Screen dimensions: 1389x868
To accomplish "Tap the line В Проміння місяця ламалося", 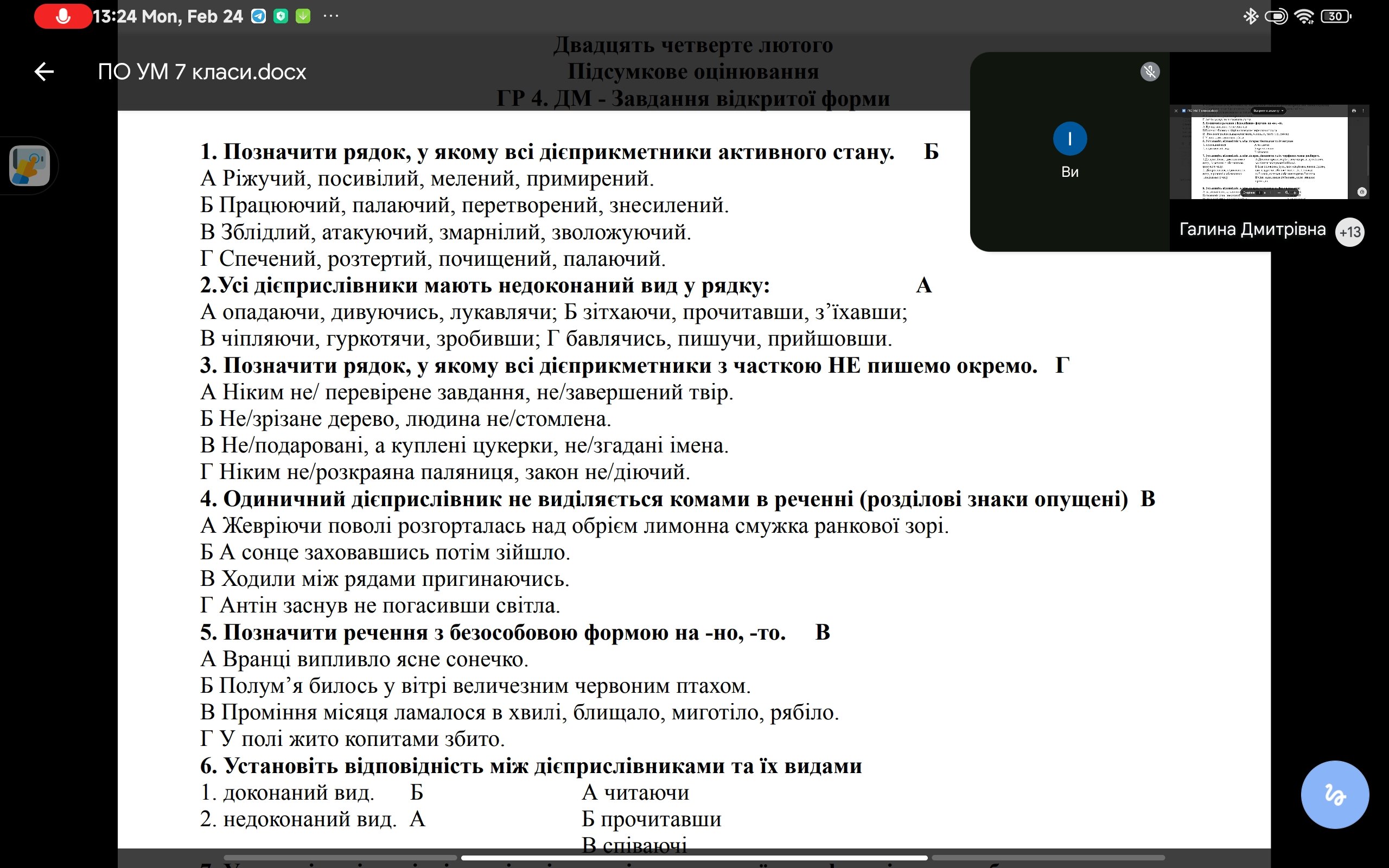I will point(519,712).
